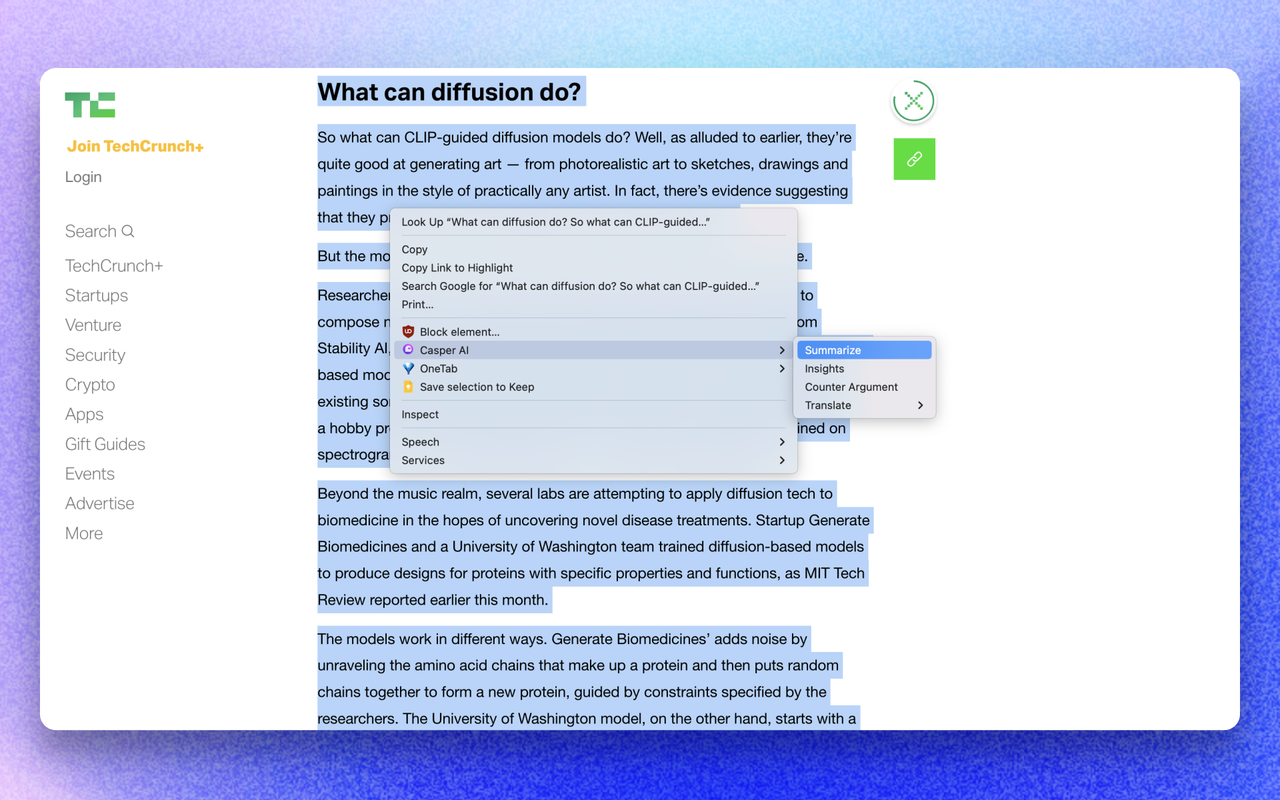
Task: Choose Counter Argument option
Action: pos(851,387)
